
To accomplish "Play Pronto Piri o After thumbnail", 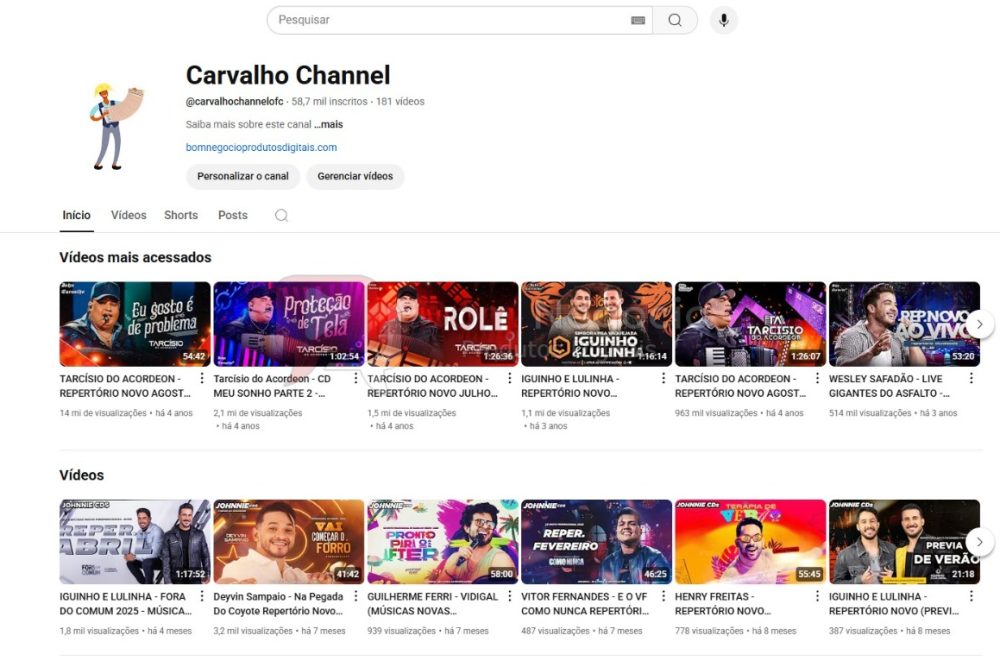I will [443, 542].
